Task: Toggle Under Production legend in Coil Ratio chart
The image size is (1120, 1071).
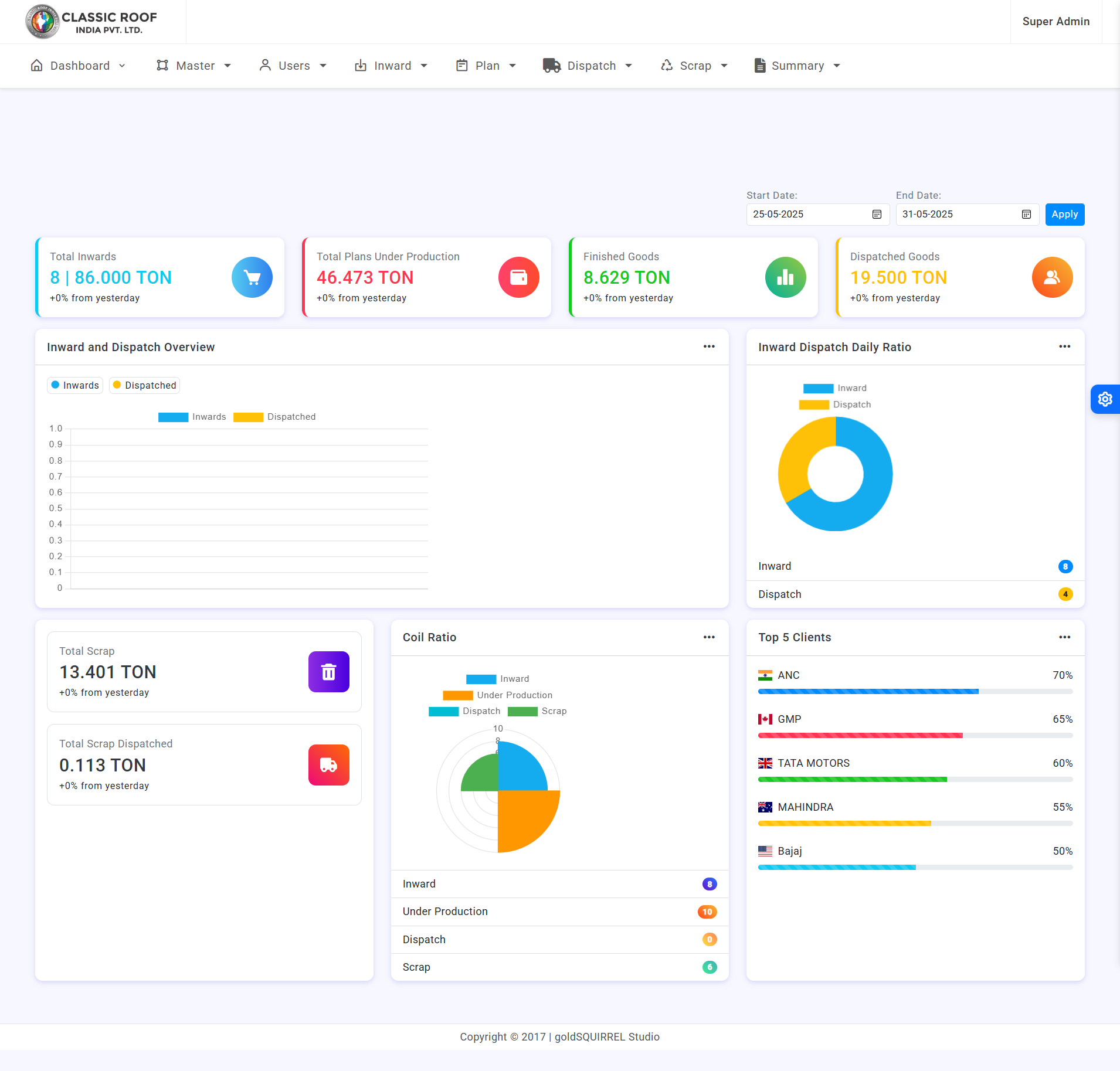Action: click(497, 695)
